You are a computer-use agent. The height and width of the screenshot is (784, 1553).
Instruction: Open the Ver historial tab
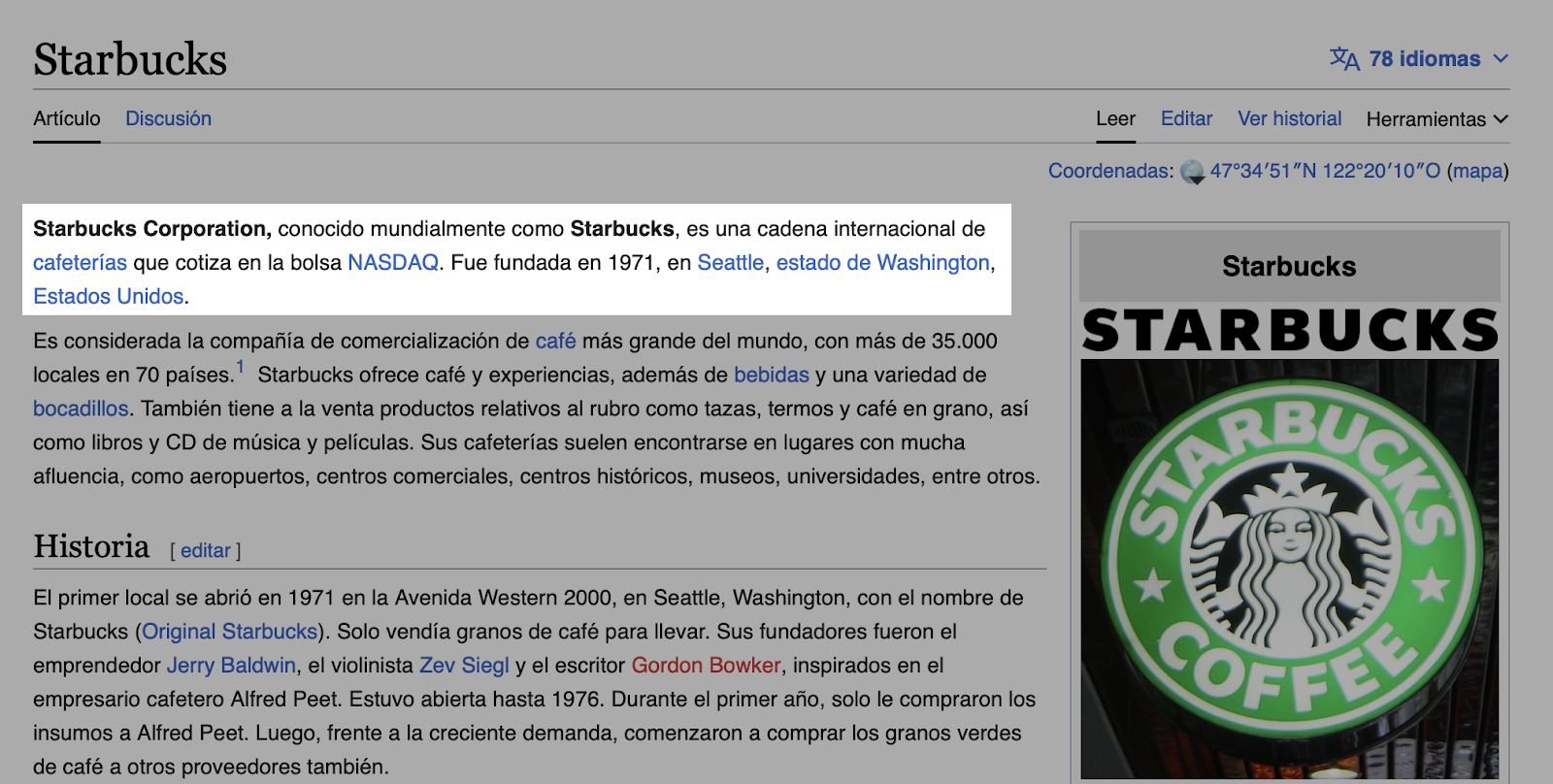click(1290, 118)
